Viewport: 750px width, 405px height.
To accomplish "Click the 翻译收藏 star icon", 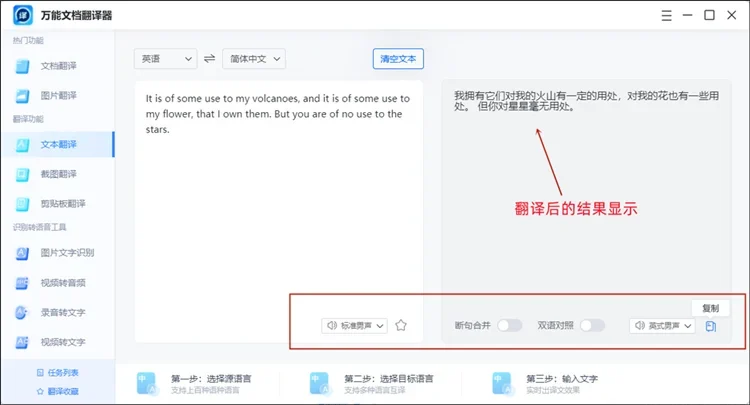I will pyautogui.click(x=40, y=391).
